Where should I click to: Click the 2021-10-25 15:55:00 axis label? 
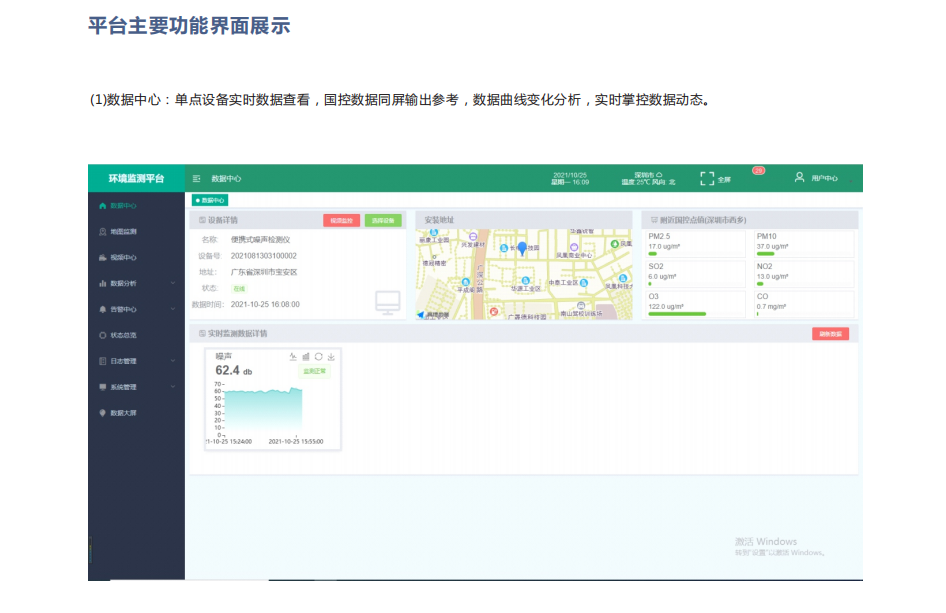coord(296,442)
